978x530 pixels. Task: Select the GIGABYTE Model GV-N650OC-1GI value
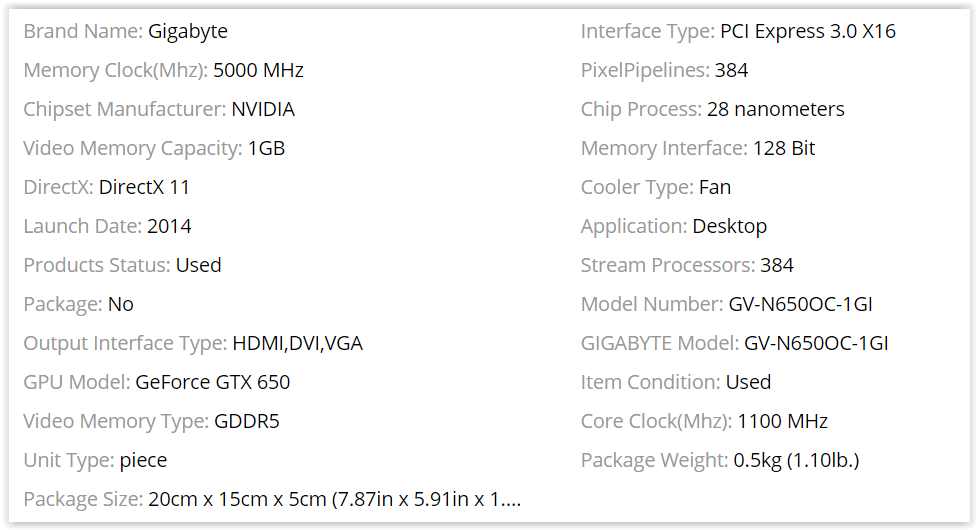816,344
